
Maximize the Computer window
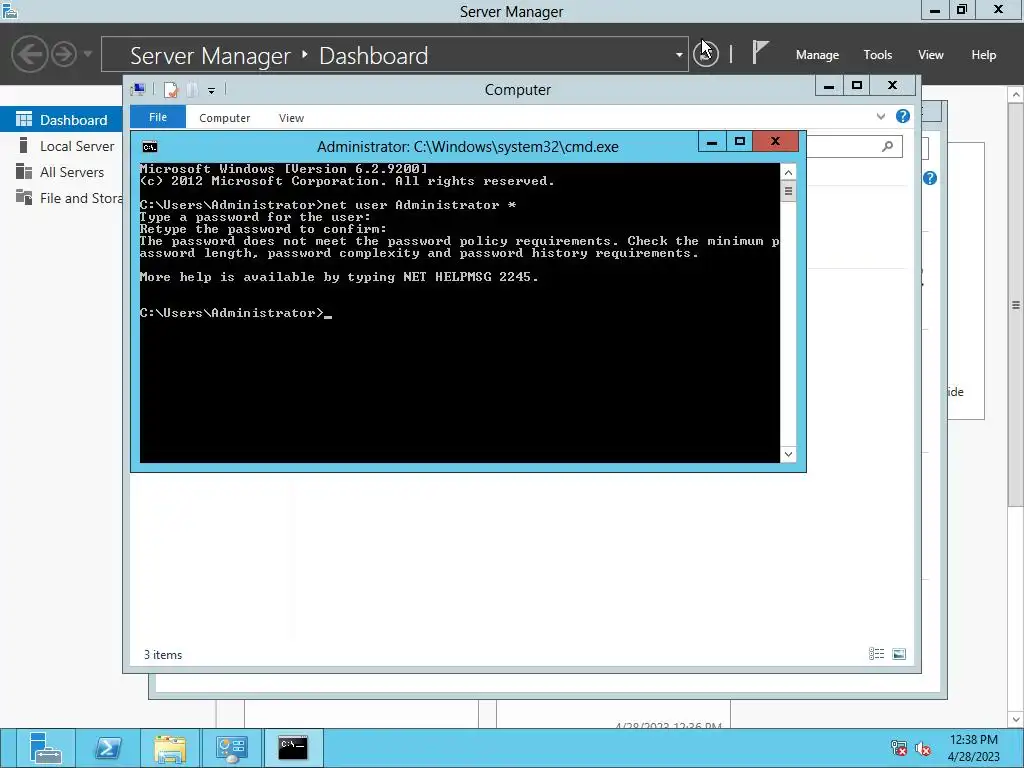(x=857, y=86)
